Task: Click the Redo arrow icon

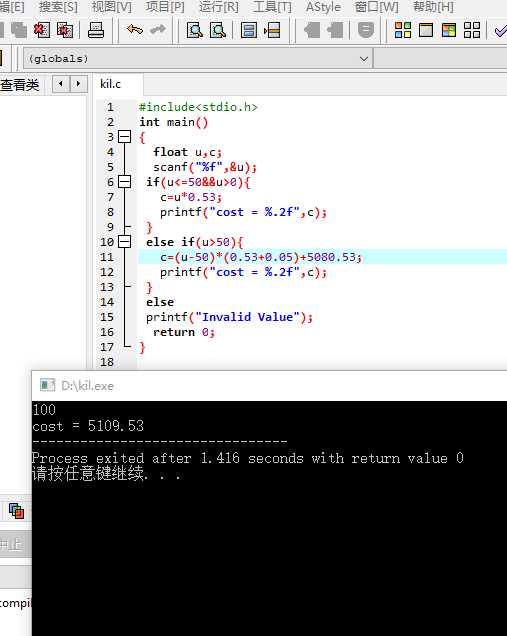Action: coord(158,29)
